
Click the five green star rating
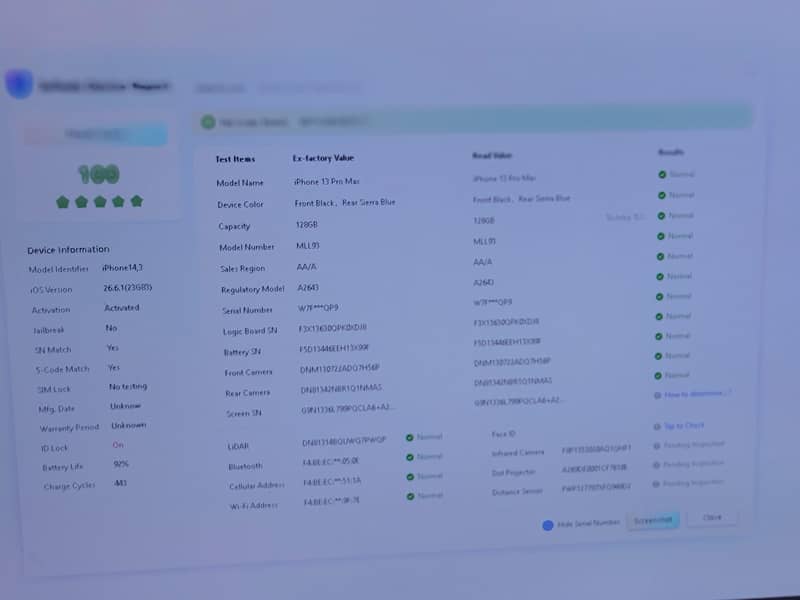click(x=99, y=202)
